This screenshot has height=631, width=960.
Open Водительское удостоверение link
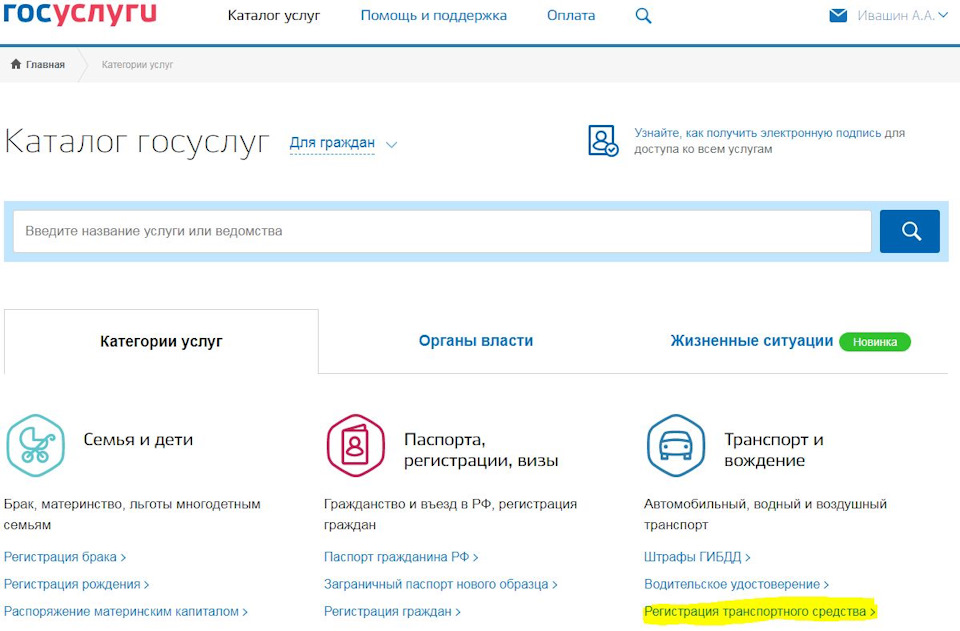(x=737, y=584)
